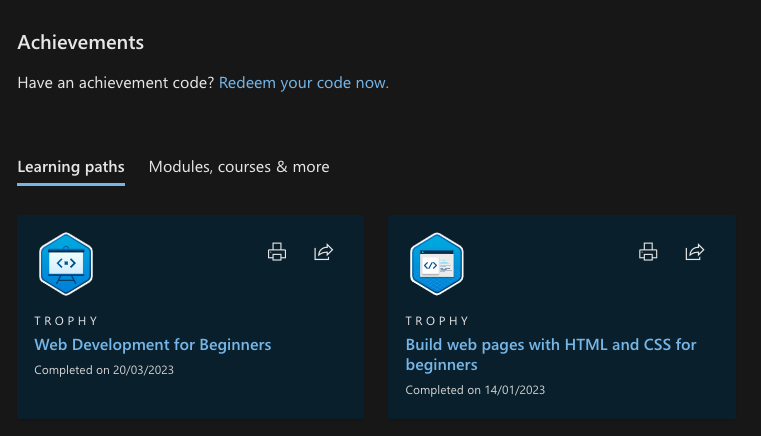Viewport: 761px width, 436px height.
Task: Switch to the Learning paths tab
Action: tap(71, 166)
